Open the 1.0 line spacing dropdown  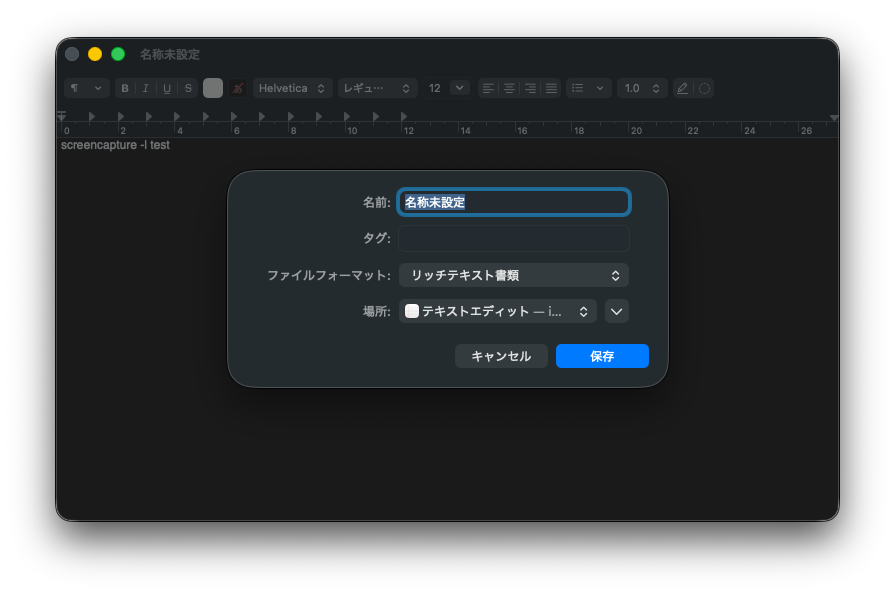pos(642,88)
